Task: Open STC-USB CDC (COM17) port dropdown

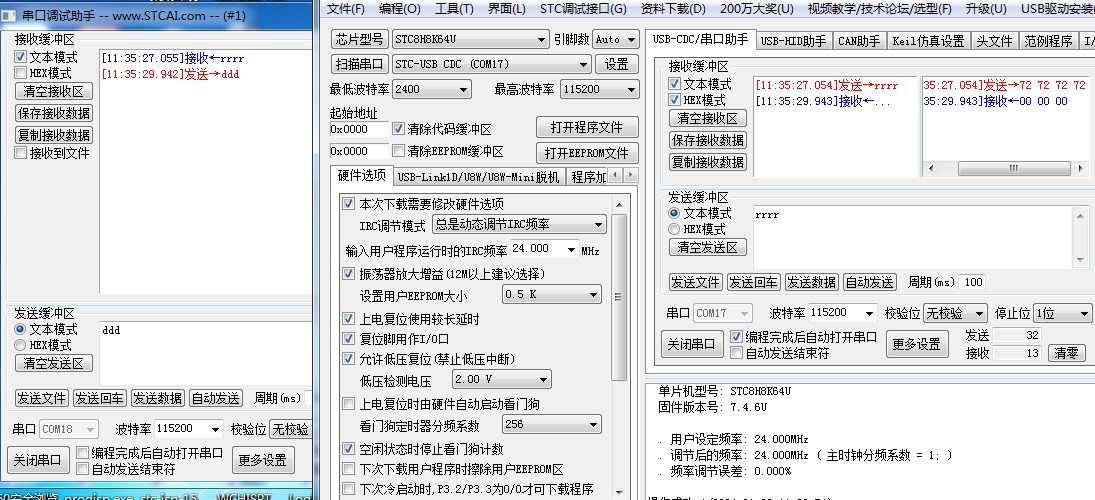Action: click(x=492, y=64)
